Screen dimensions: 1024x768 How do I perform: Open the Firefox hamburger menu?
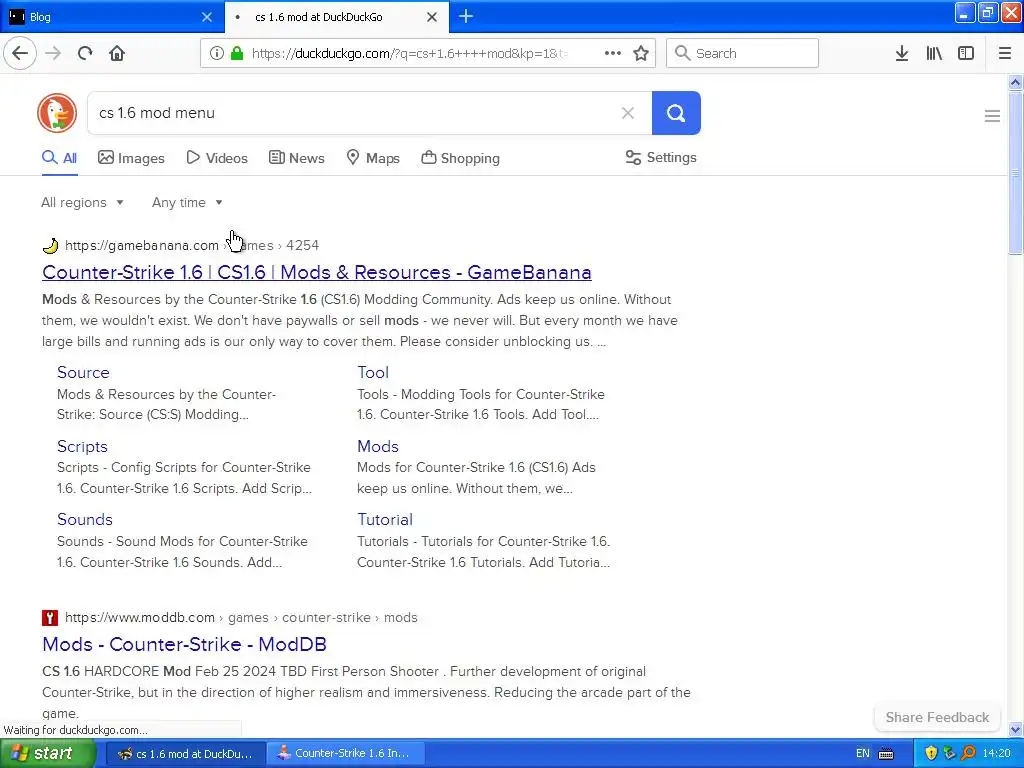pyautogui.click(x=1004, y=53)
